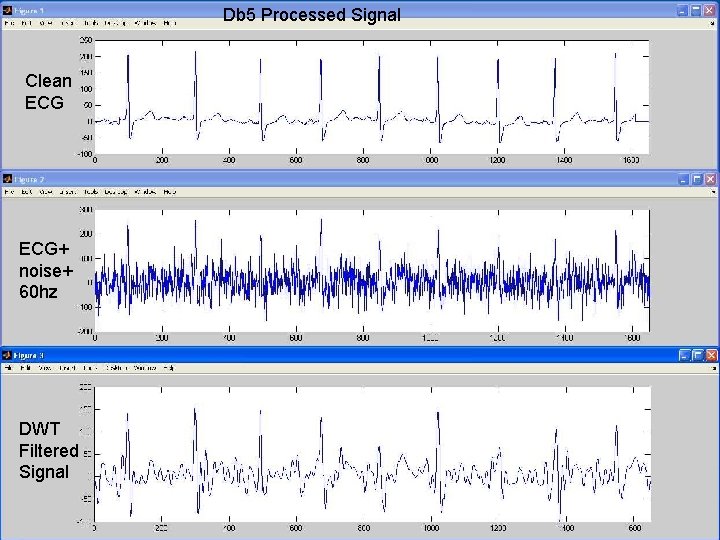The height and width of the screenshot is (540, 720).
Task: Open the Tools menu in Figure 2
Action: point(90,192)
